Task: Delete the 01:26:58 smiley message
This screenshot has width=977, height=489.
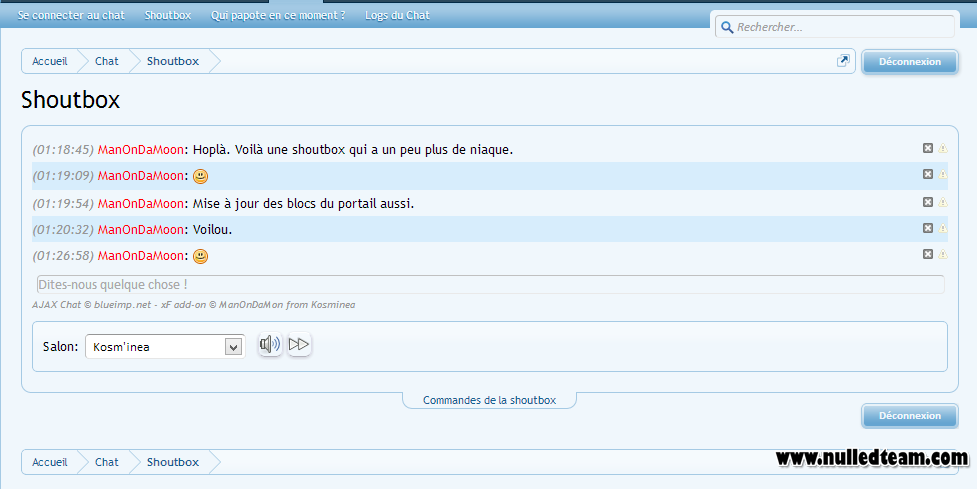Action: (928, 254)
